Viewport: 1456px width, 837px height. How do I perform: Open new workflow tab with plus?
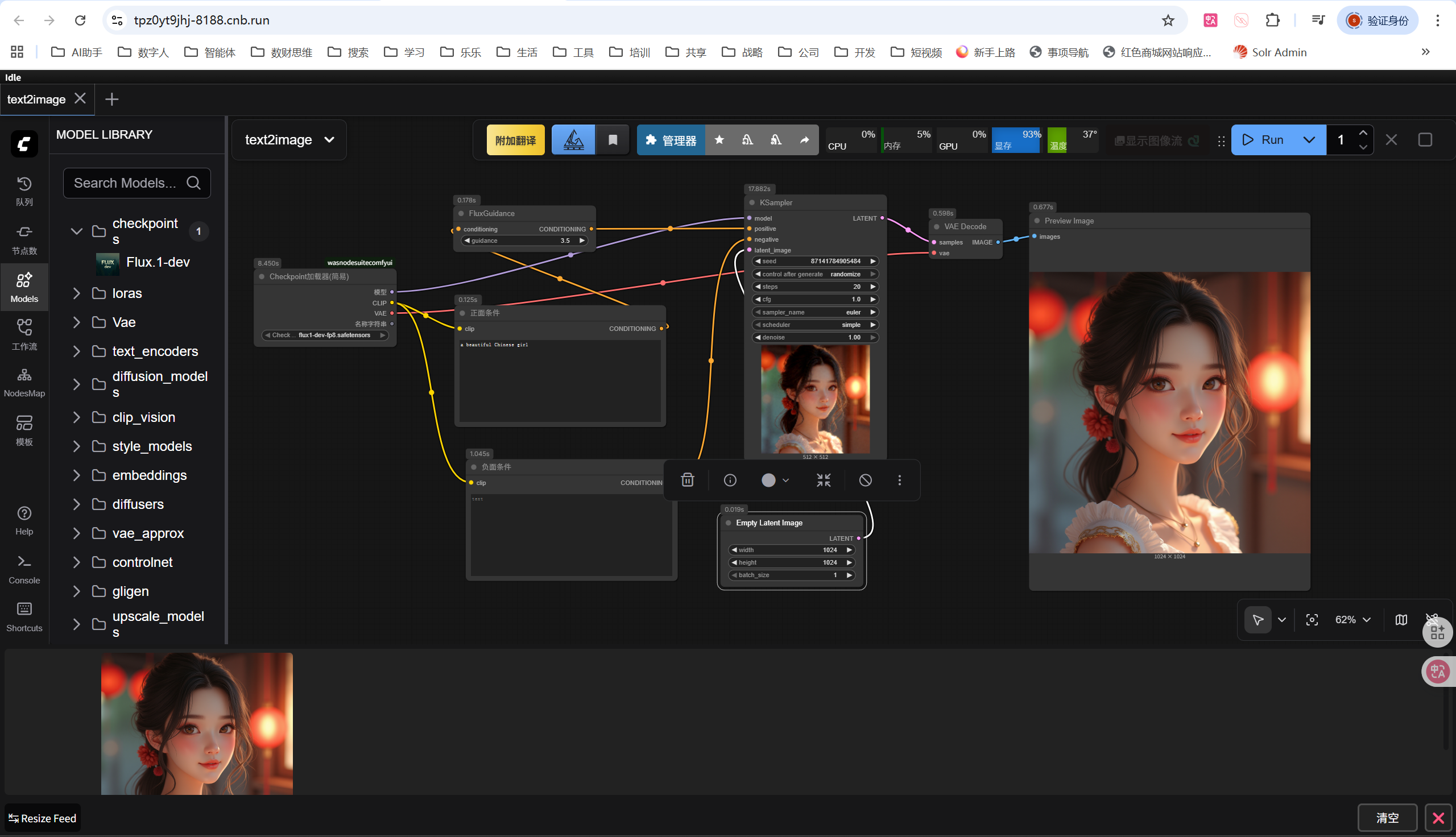click(111, 99)
